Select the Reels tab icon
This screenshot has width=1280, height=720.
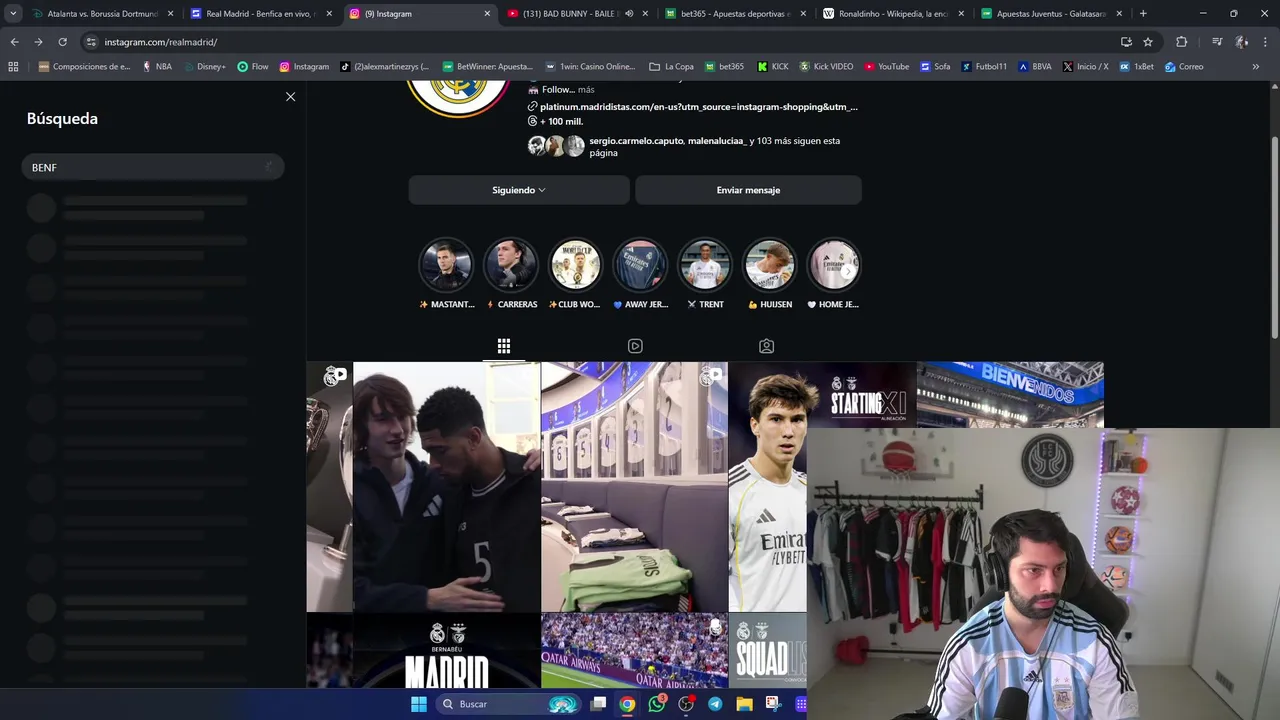[635, 346]
